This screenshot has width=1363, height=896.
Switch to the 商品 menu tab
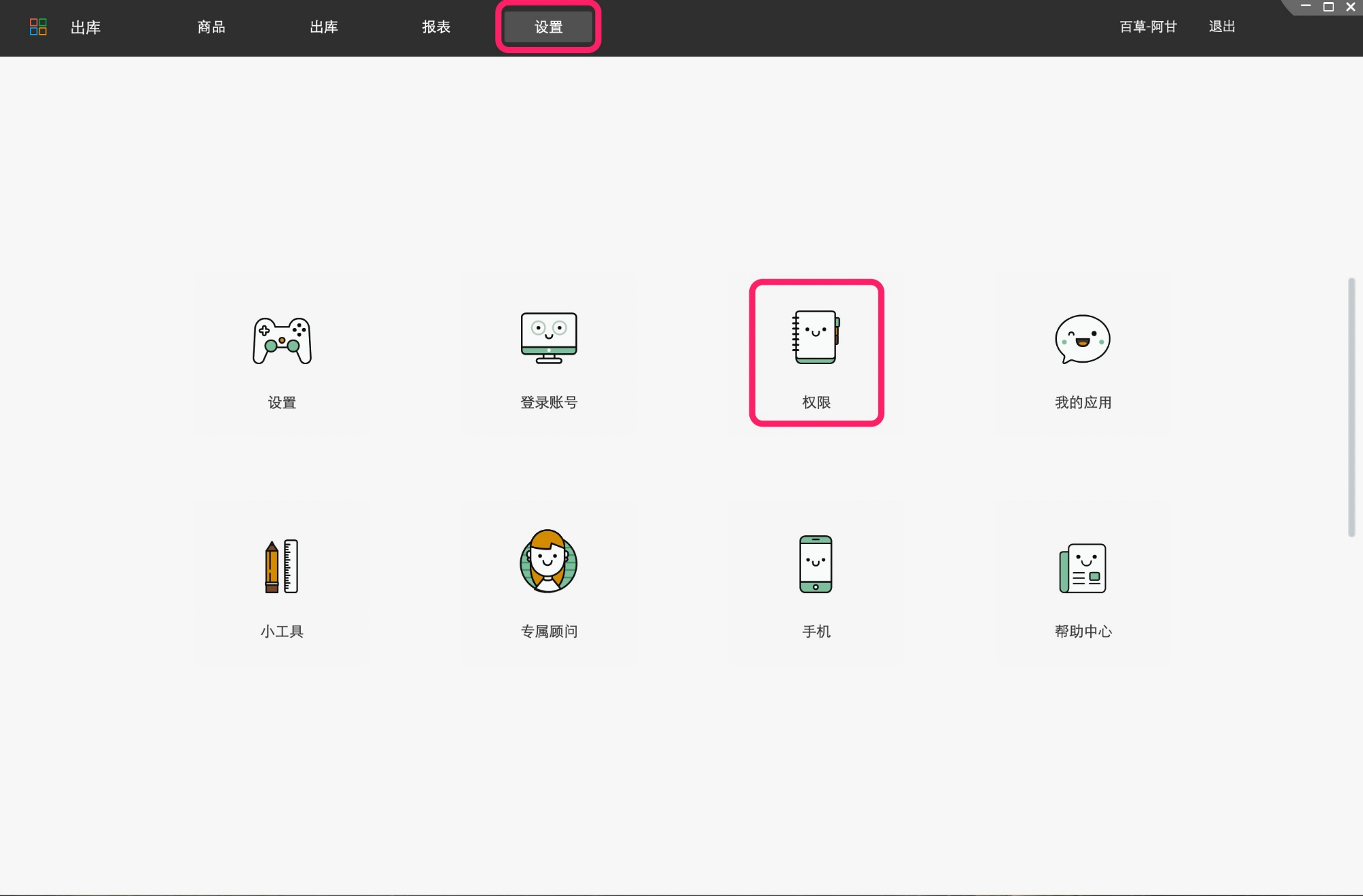point(211,27)
